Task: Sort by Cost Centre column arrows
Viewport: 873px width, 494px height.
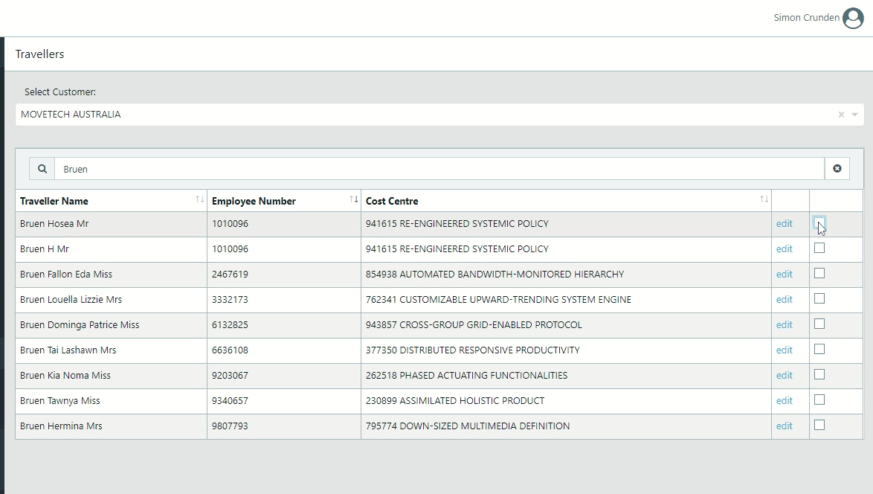Action: [764, 201]
